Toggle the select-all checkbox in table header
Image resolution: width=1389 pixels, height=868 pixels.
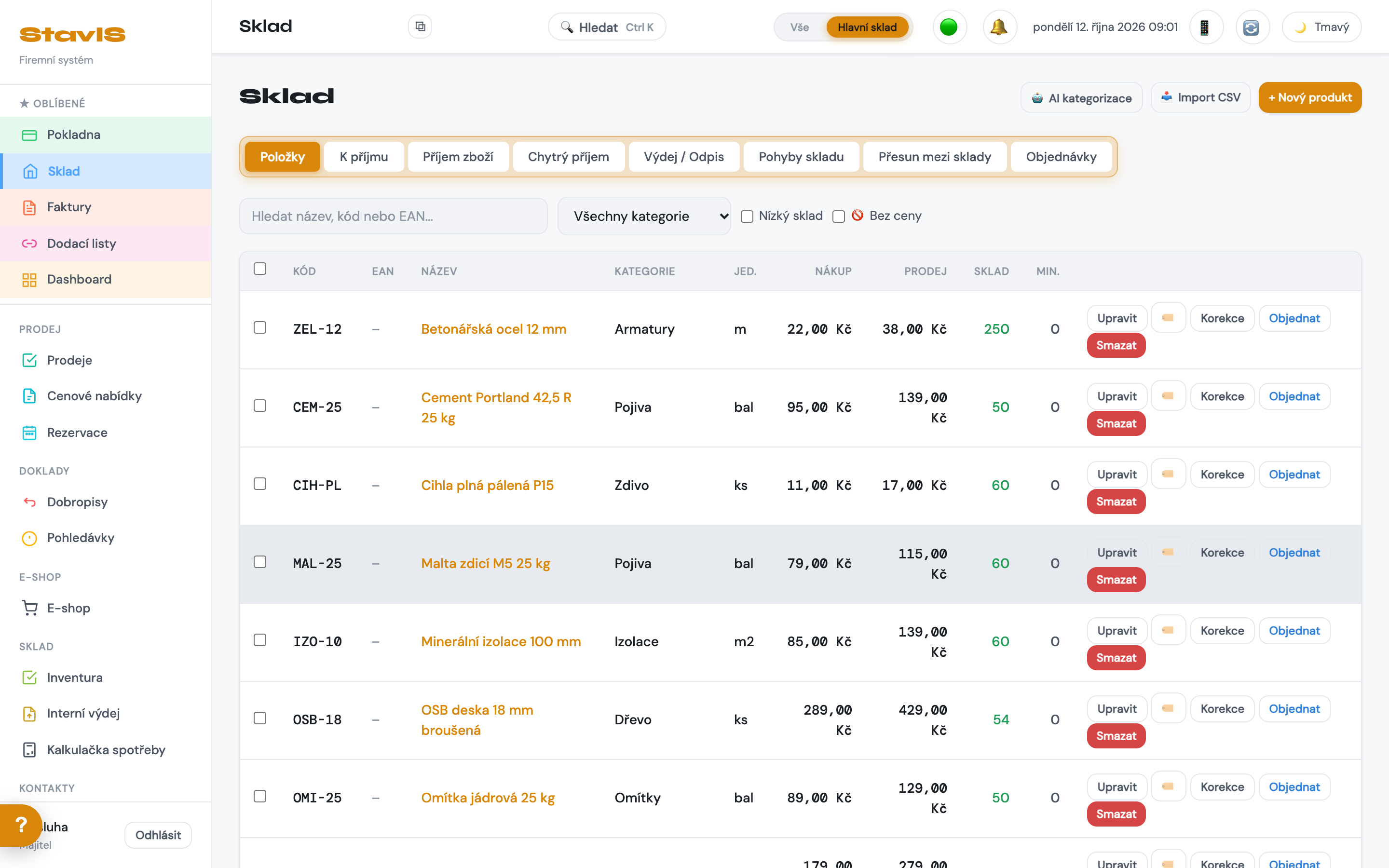pos(260,269)
